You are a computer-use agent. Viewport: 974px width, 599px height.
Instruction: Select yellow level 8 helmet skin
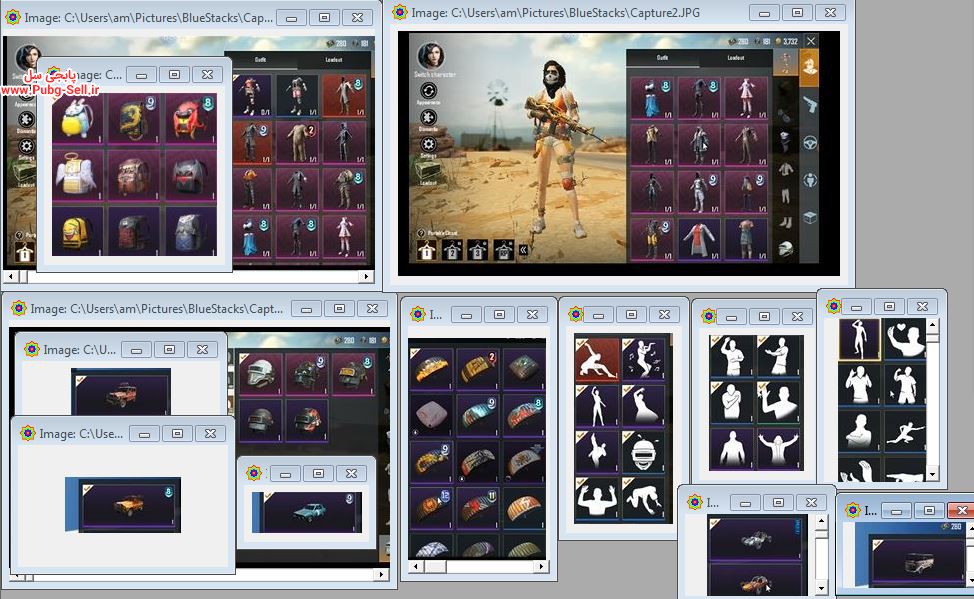(x=353, y=375)
